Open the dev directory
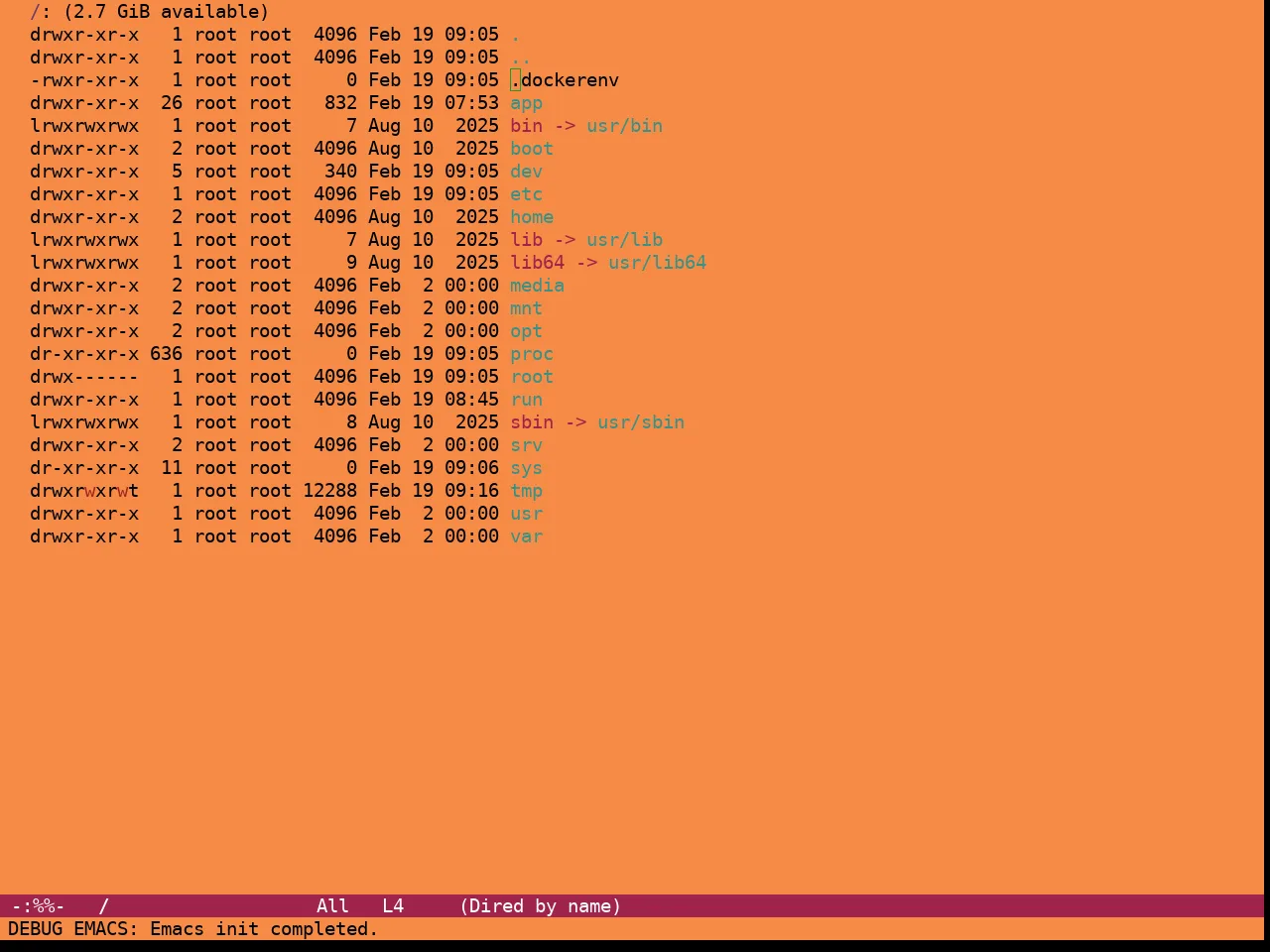 pos(526,172)
